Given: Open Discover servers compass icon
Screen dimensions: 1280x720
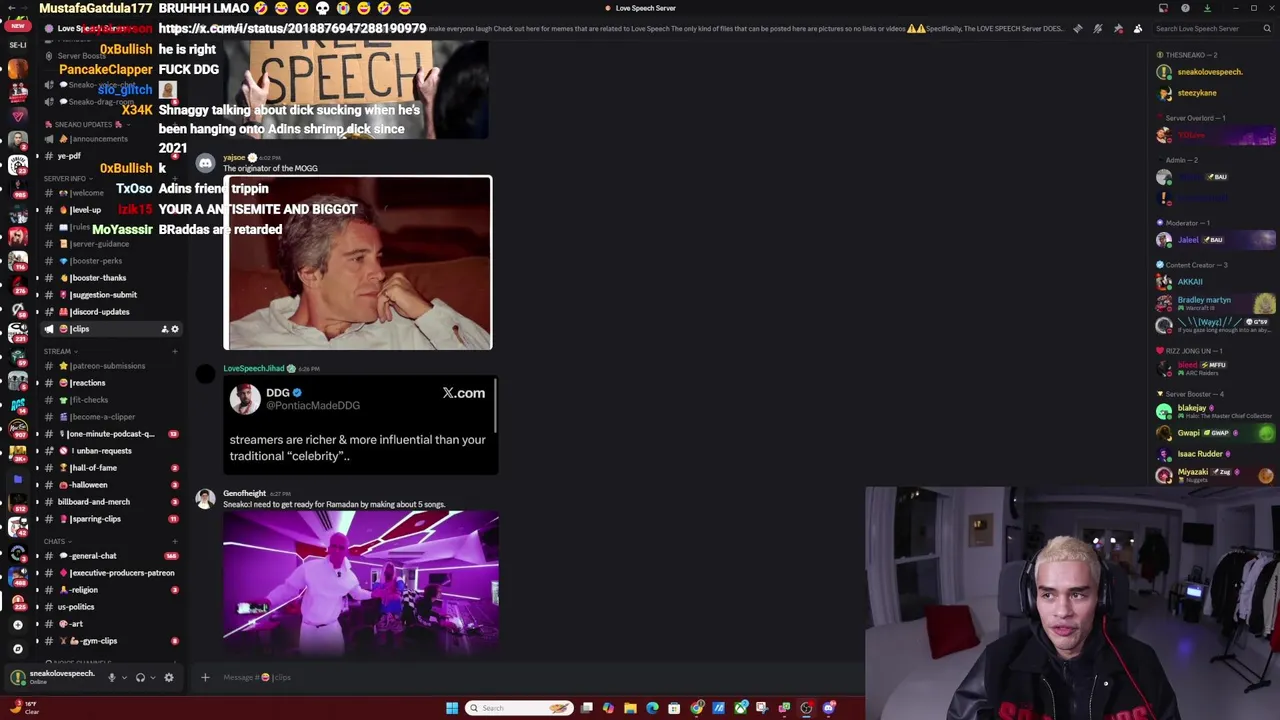Looking at the screenshot, I should (x=17, y=649).
